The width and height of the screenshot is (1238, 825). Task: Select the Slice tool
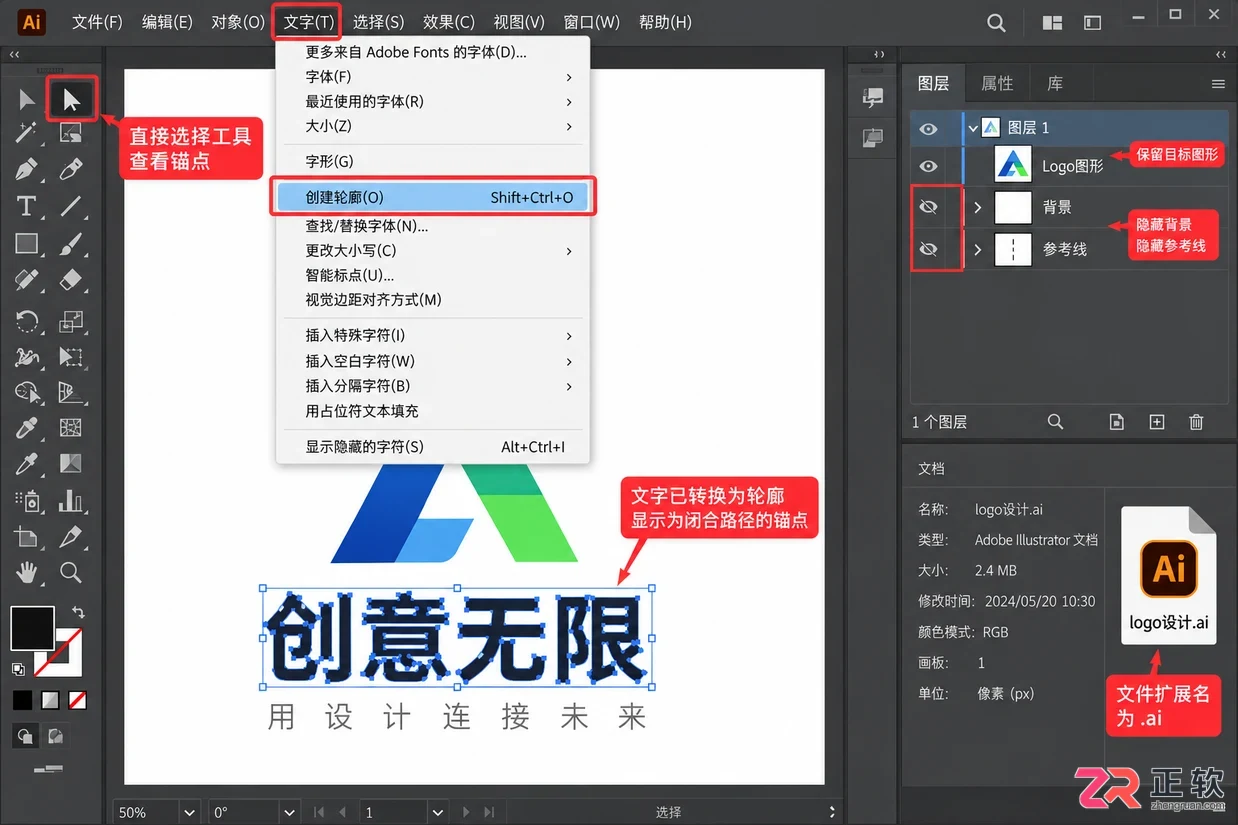click(71, 537)
